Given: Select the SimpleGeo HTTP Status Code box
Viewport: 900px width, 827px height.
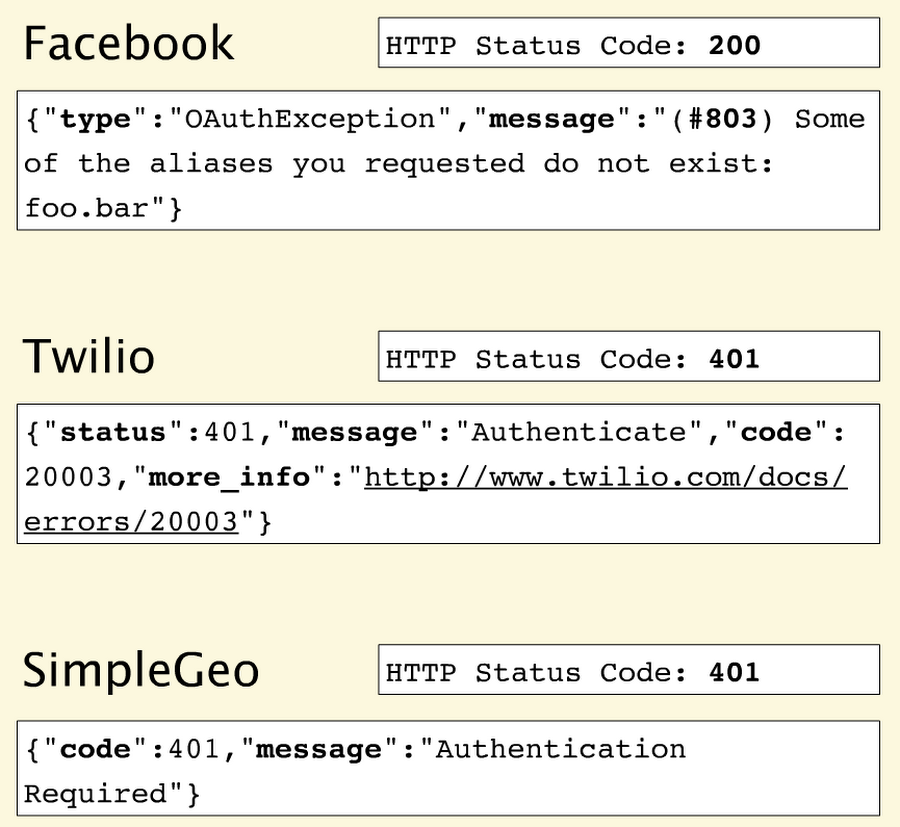Looking at the screenshot, I should pos(628,671).
